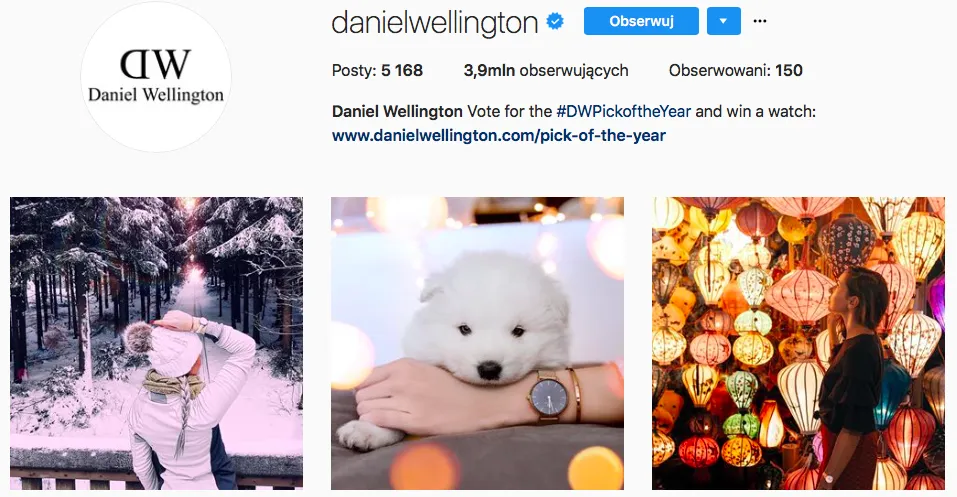This screenshot has width=957, height=497.
Task: Click the Daniel Wellington DW profile picture
Action: 156,78
